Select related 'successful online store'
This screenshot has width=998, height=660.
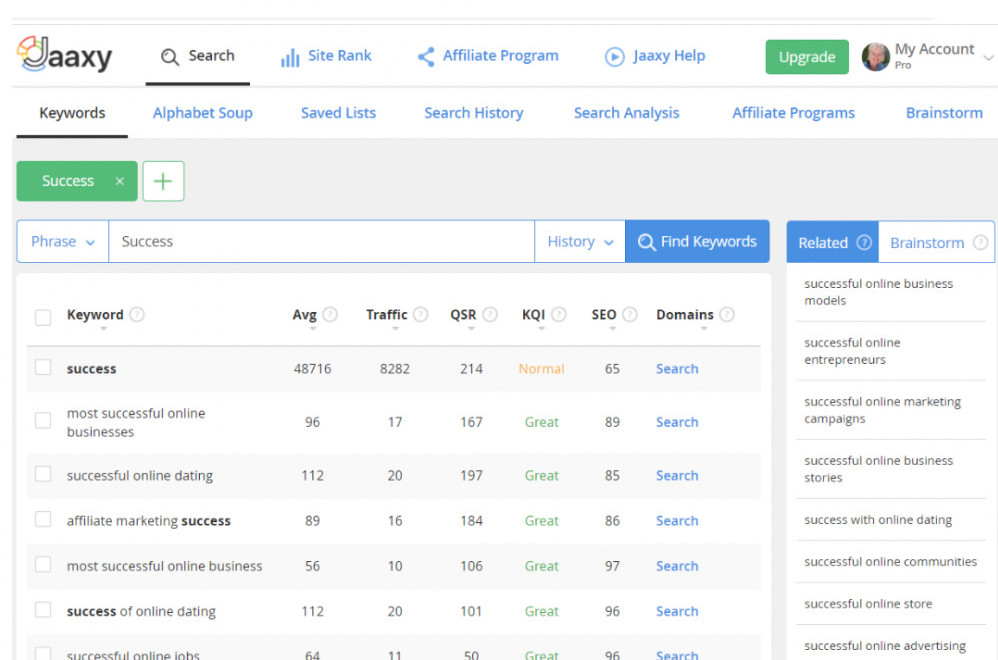coord(868,604)
